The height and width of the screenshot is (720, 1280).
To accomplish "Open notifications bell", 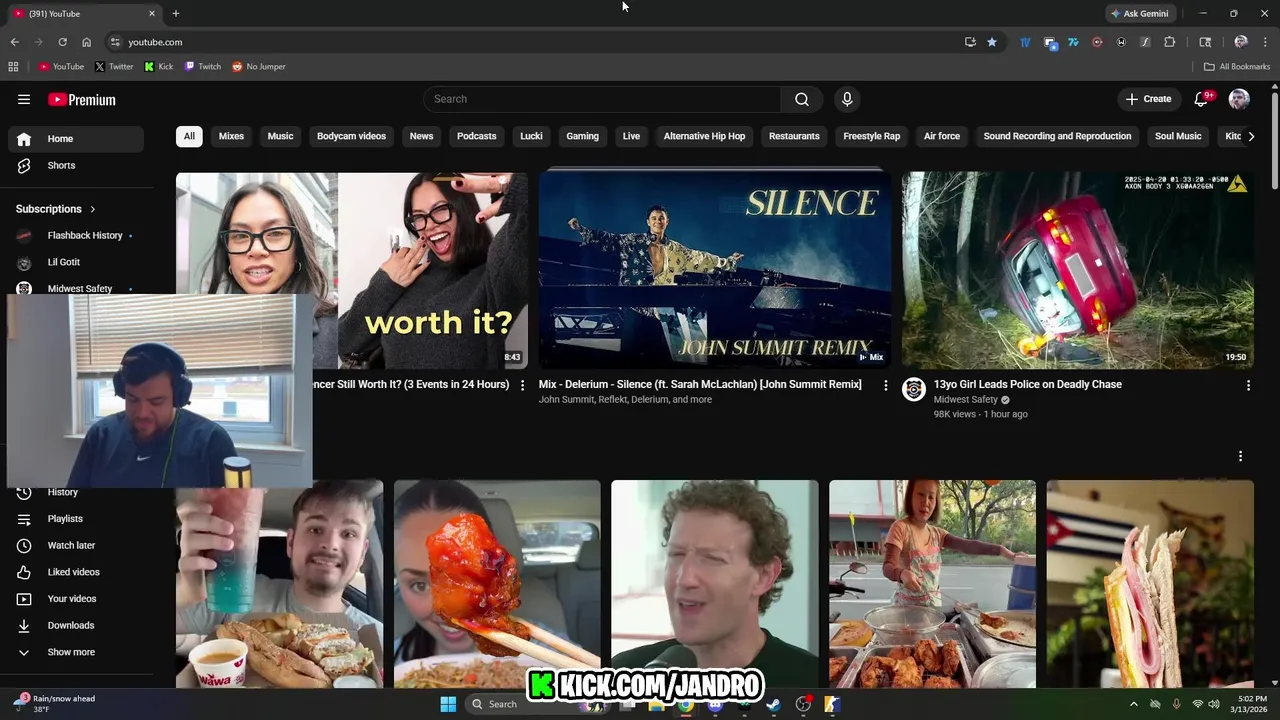I will [x=1202, y=99].
